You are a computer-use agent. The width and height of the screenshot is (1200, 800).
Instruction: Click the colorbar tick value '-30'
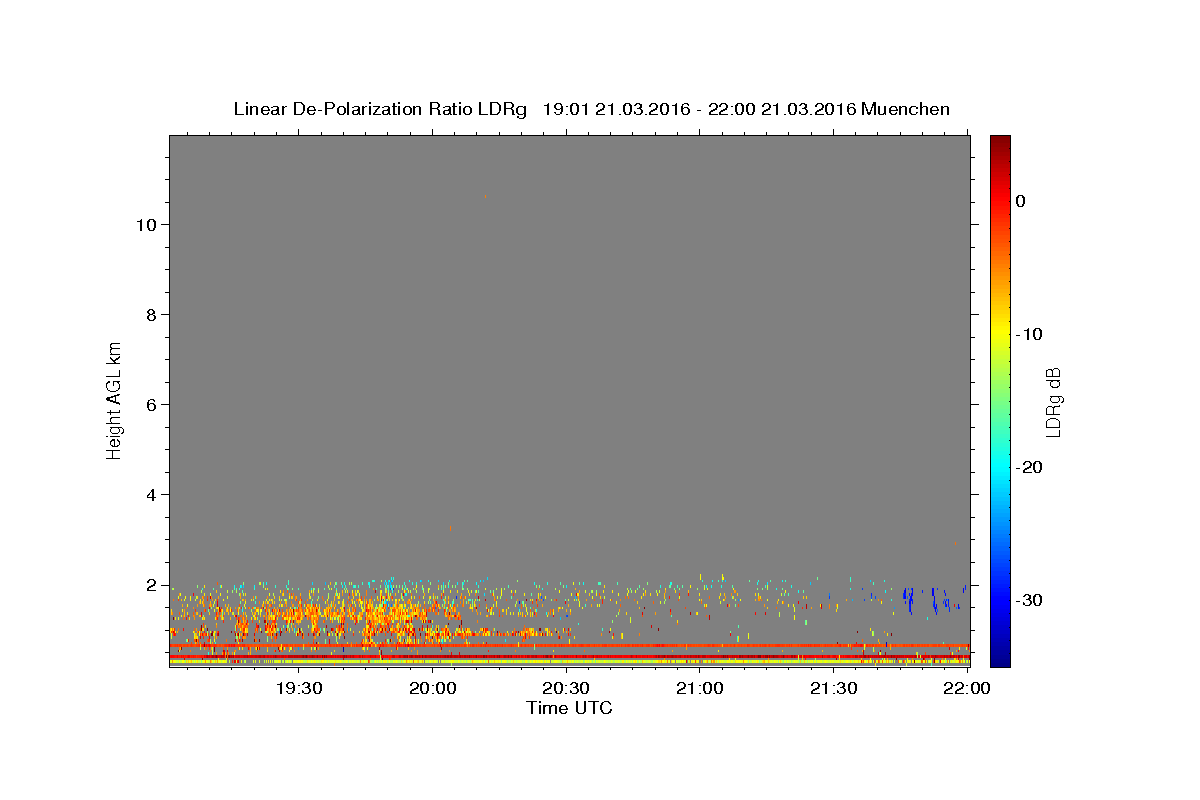pyautogui.click(x=1029, y=600)
